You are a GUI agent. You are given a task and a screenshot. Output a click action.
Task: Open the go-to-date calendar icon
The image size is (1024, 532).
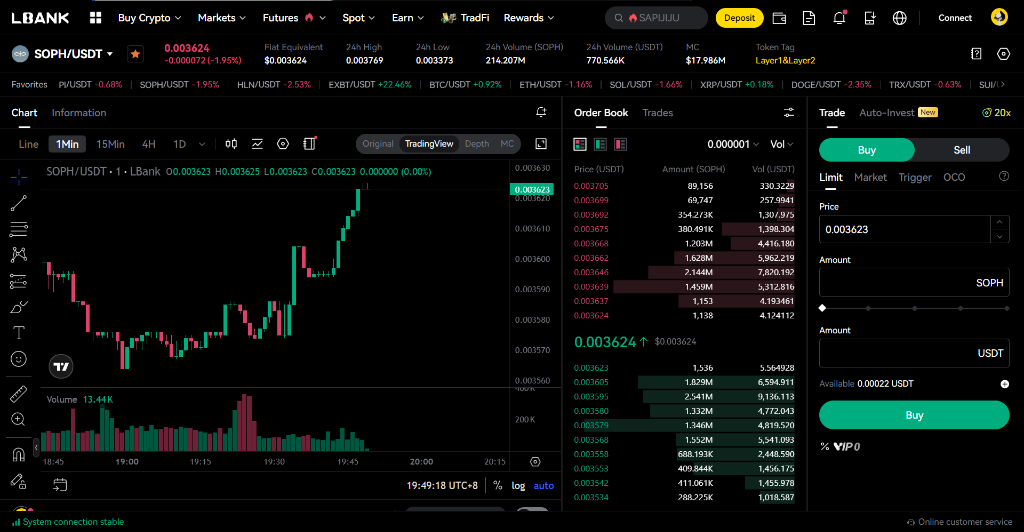60,485
